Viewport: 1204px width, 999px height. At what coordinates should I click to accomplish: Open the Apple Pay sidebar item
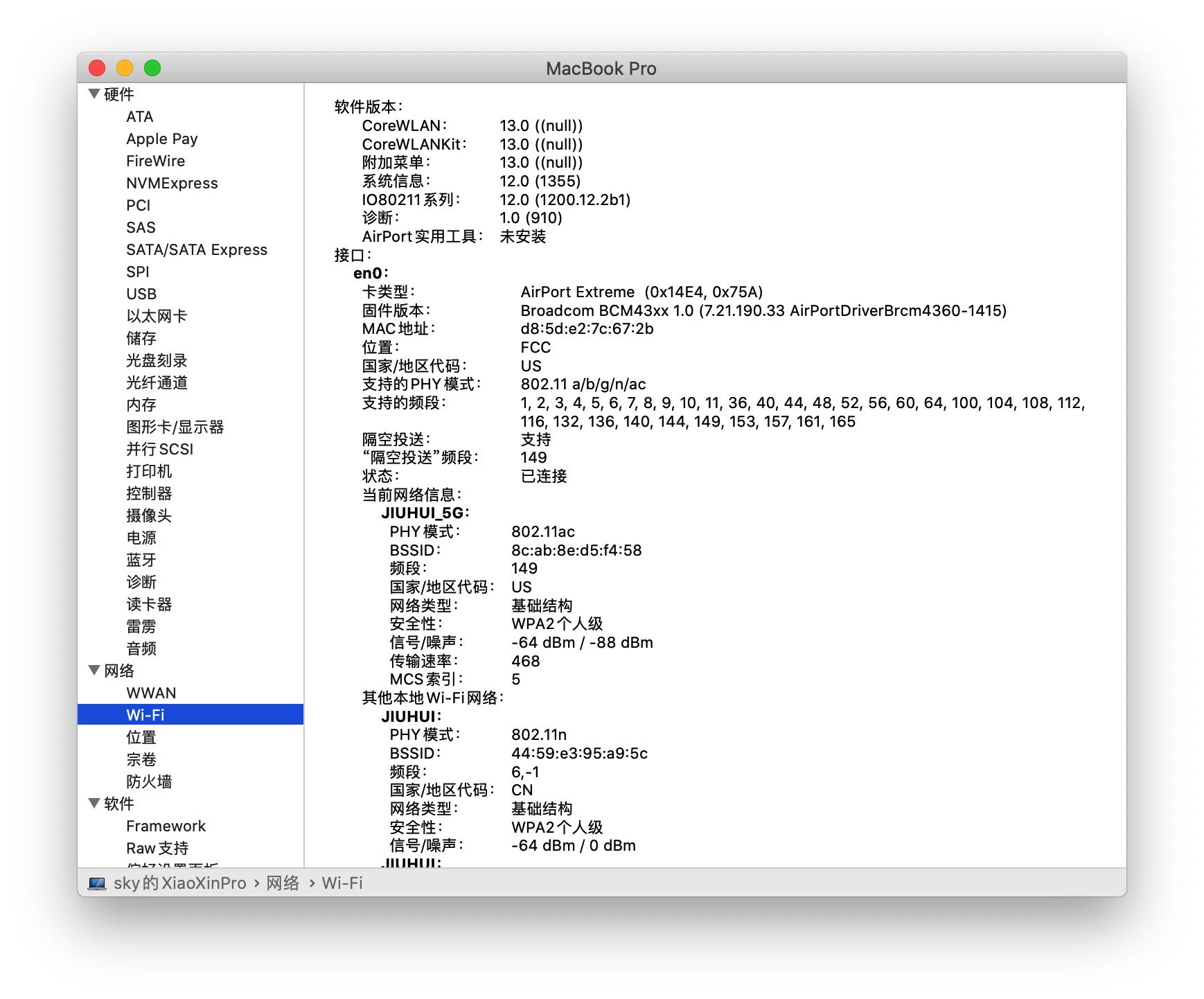[161, 139]
